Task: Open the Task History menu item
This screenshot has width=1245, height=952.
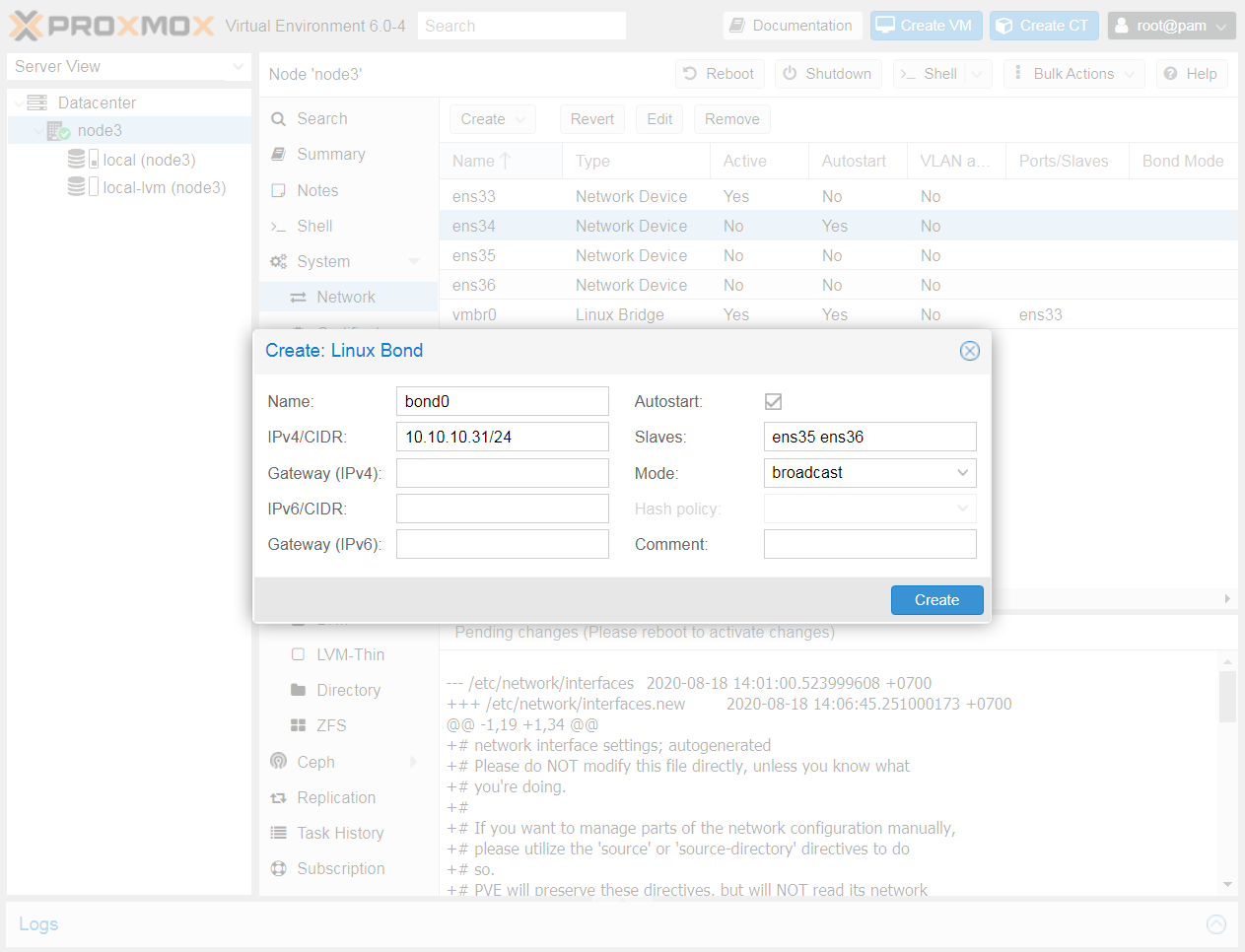Action: [x=348, y=834]
